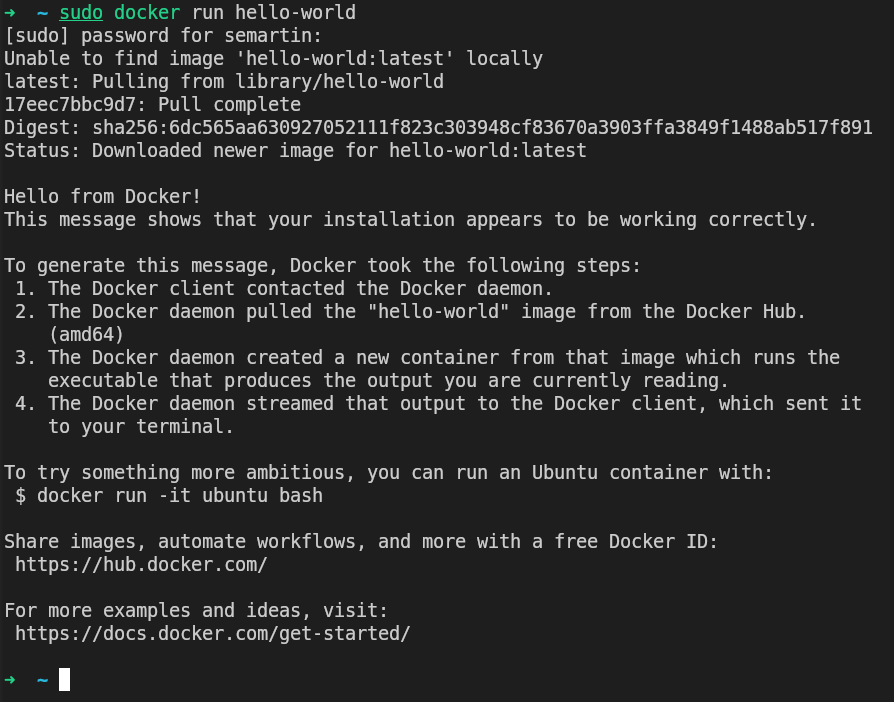
Task: Open the https://hub.docker.com/ link
Action: (141, 564)
